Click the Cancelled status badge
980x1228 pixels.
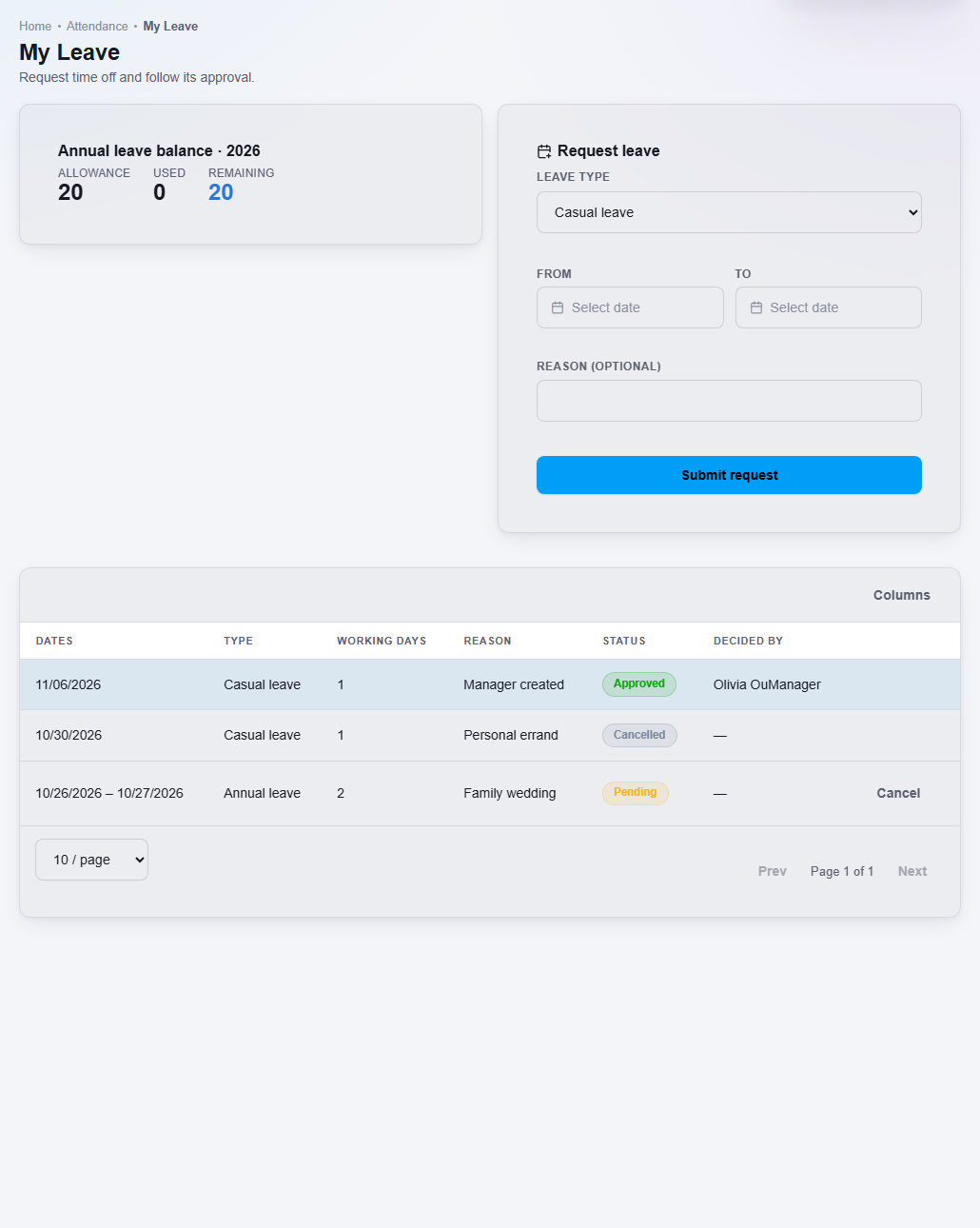[639, 735]
